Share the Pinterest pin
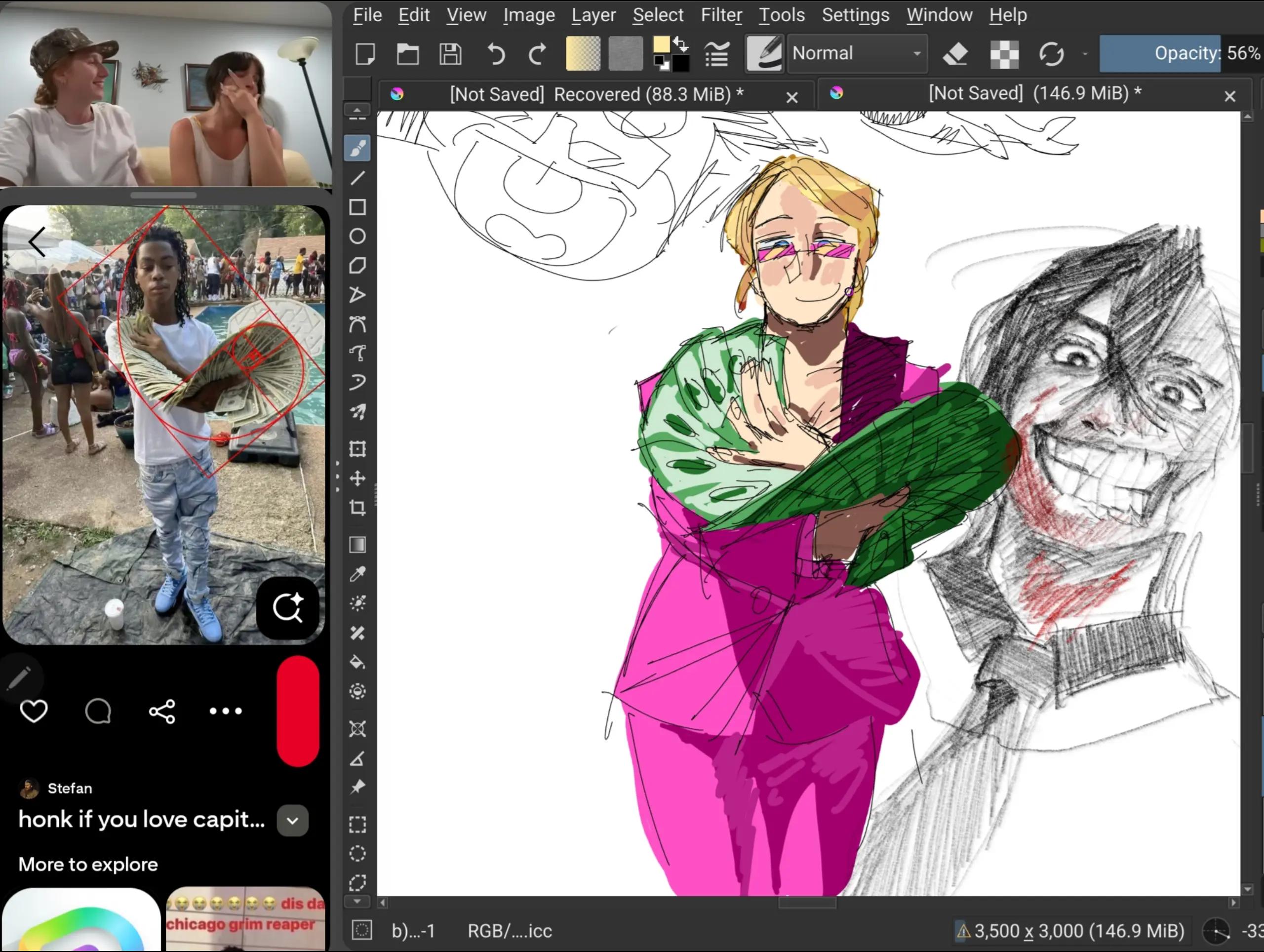Viewport: 1264px width, 952px height. point(162,711)
